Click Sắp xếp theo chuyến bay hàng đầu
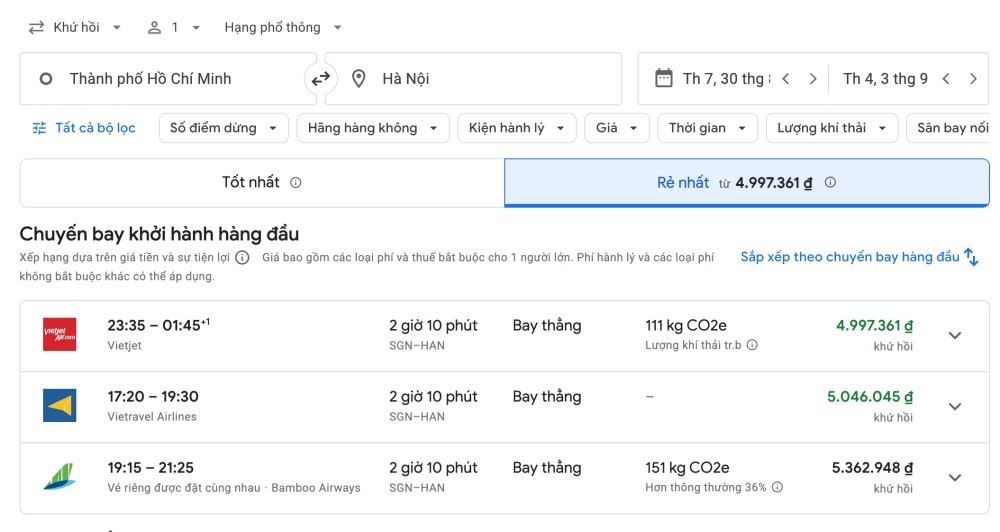 [859, 257]
